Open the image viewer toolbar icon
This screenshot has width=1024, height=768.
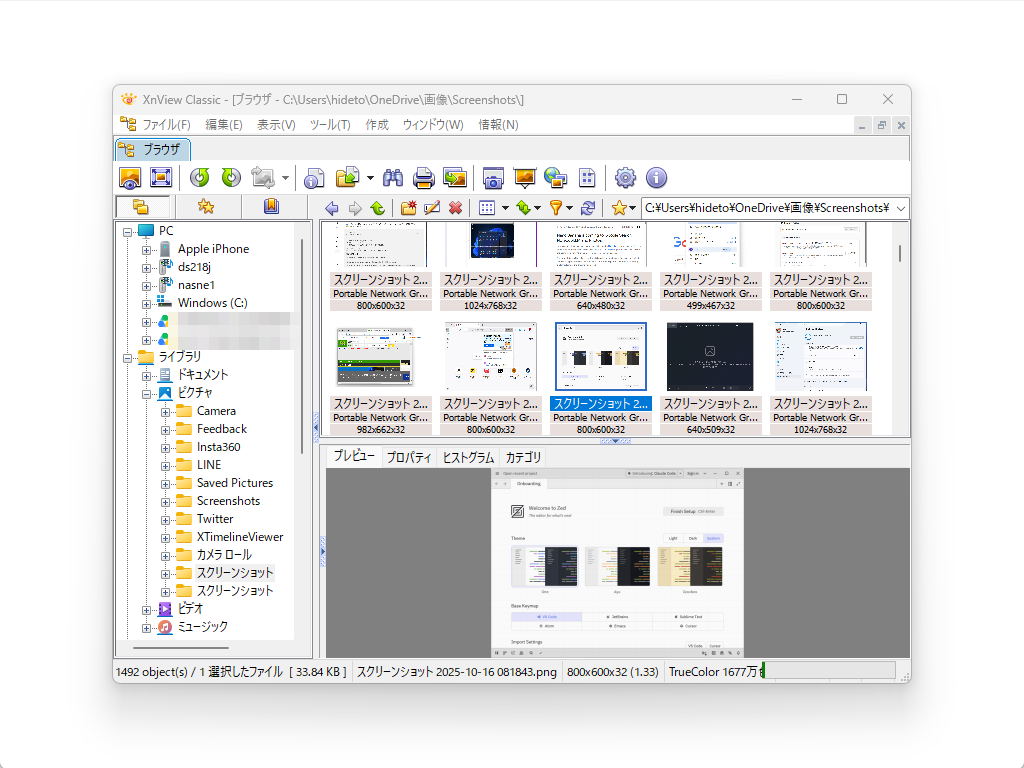point(130,178)
